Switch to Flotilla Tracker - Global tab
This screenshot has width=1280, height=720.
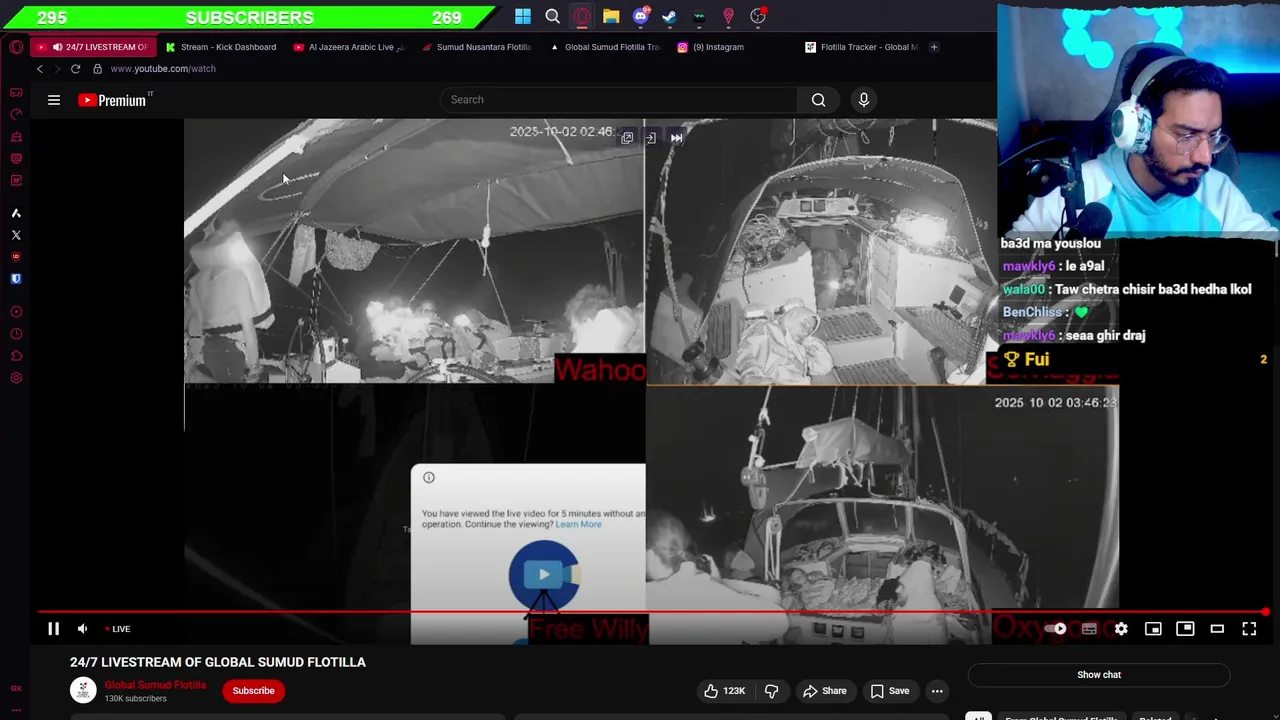(x=862, y=47)
